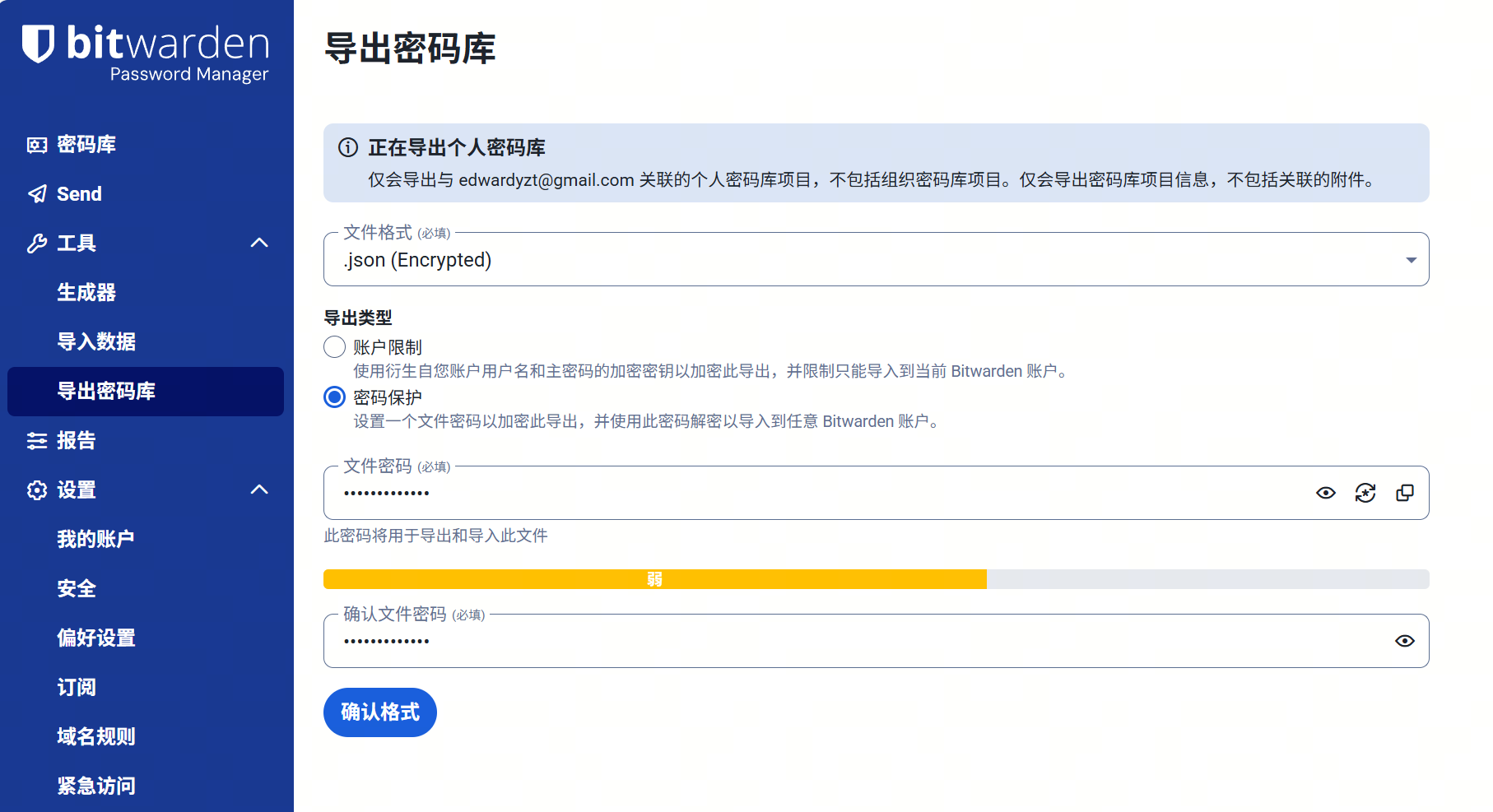The height and width of the screenshot is (812, 1493).
Task: Click the vault icon beside 密码库
Action: (x=37, y=145)
